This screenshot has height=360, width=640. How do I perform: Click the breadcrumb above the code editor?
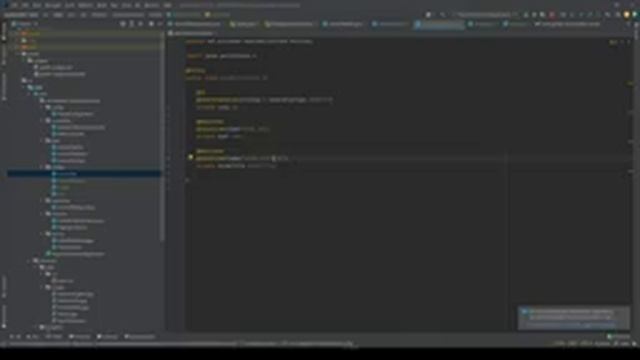click(x=192, y=33)
